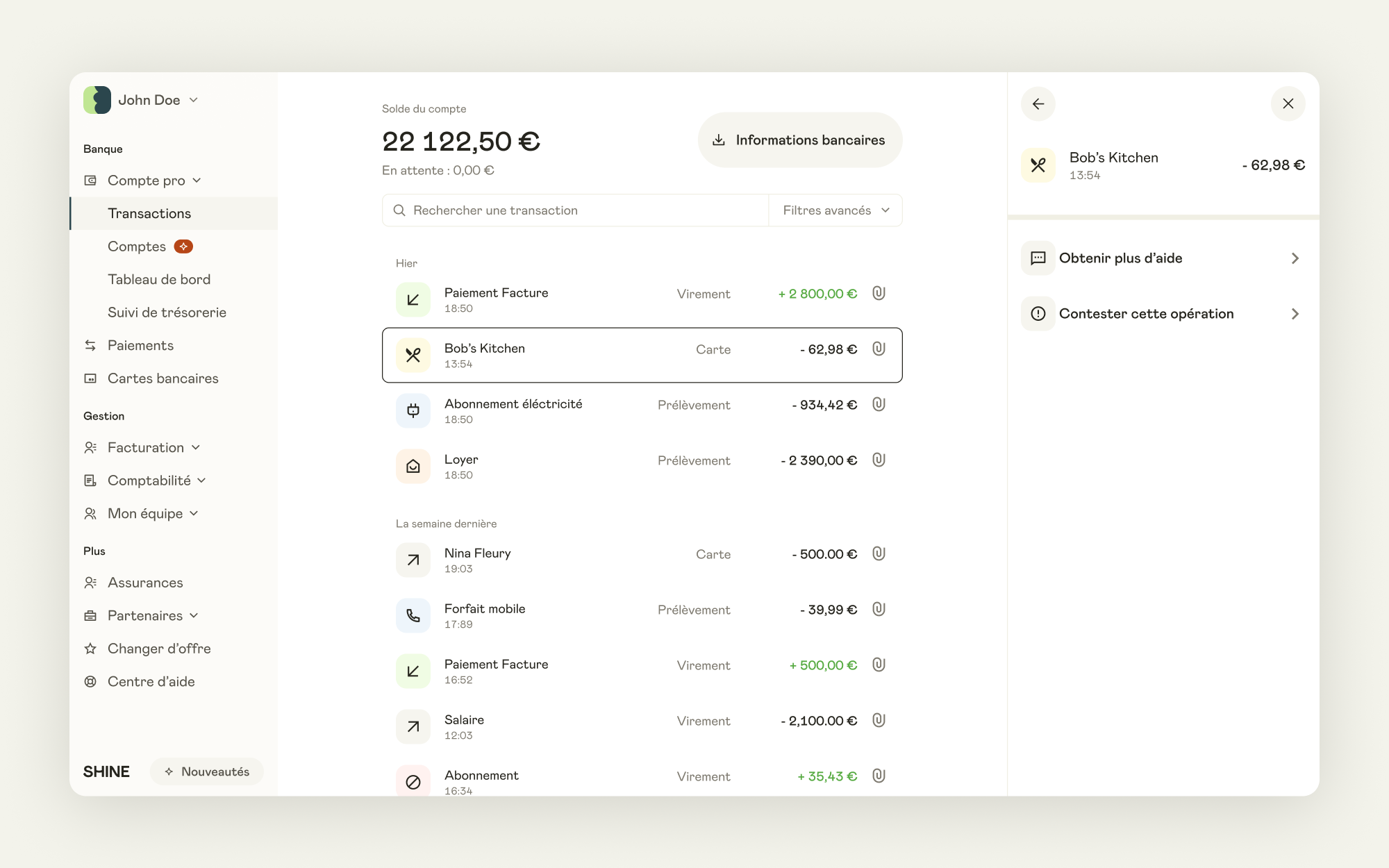Click the Bob's Kitchen fork-knife icon in list
This screenshot has height=868, width=1389.
tap(413, 356)
